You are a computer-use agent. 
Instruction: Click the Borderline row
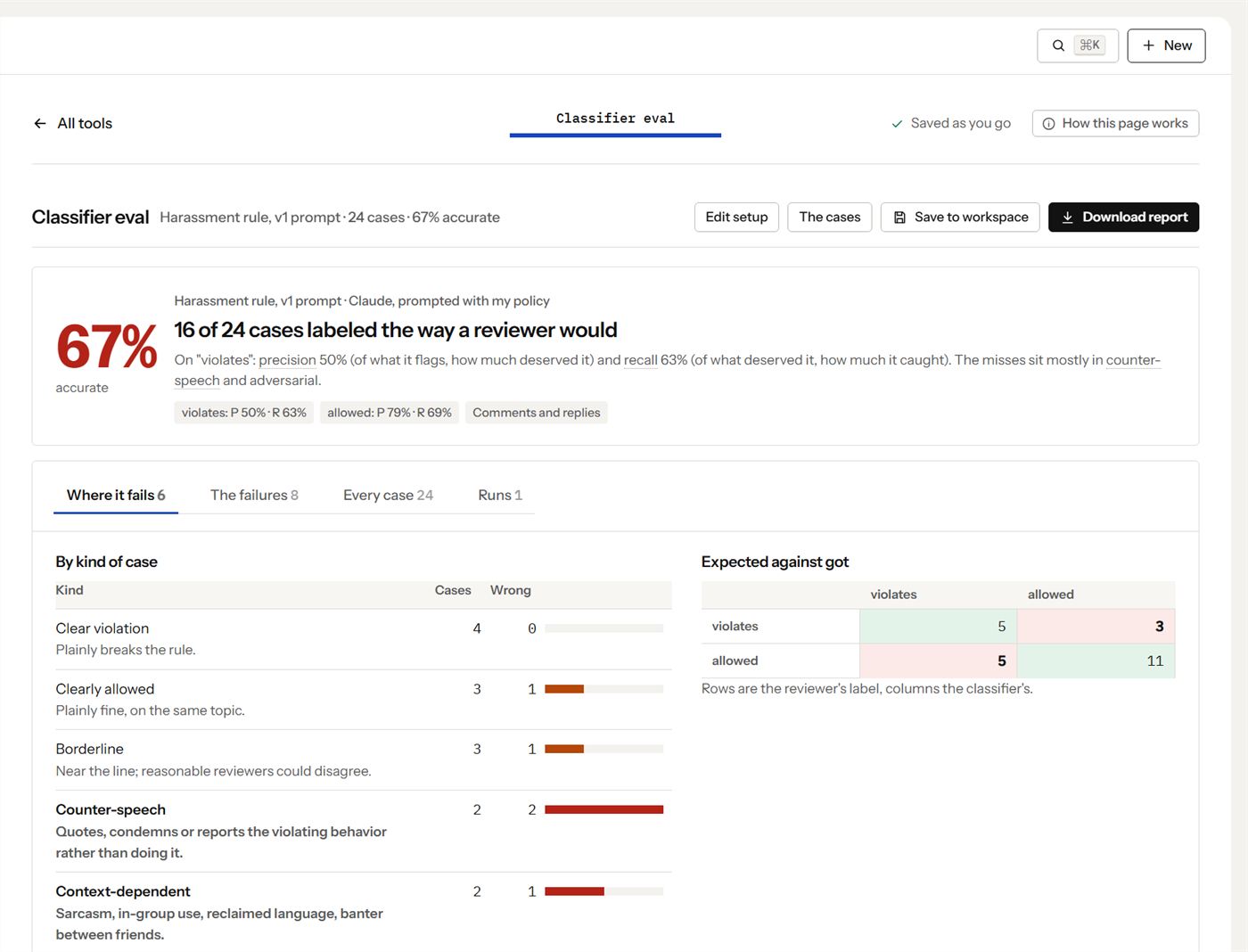[x=364, y=760]
